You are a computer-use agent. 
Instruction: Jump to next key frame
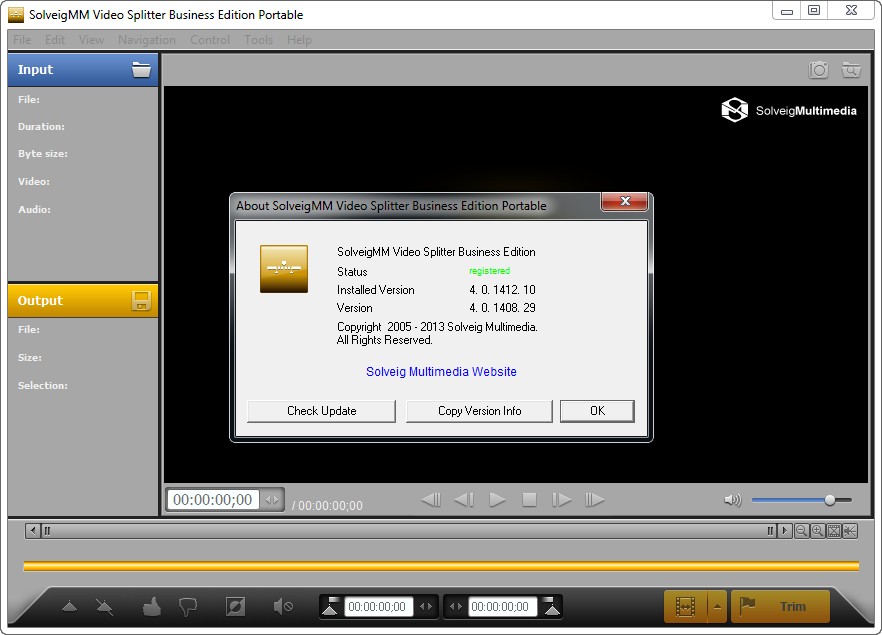click(x=595, y=499)
